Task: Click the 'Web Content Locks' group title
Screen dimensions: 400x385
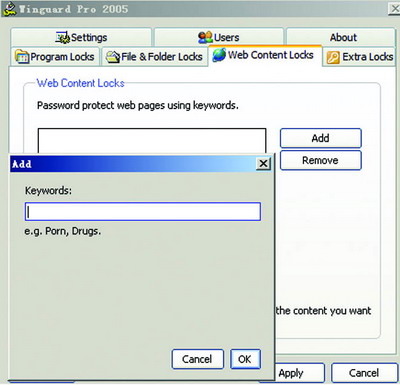Action: point(80,83)
